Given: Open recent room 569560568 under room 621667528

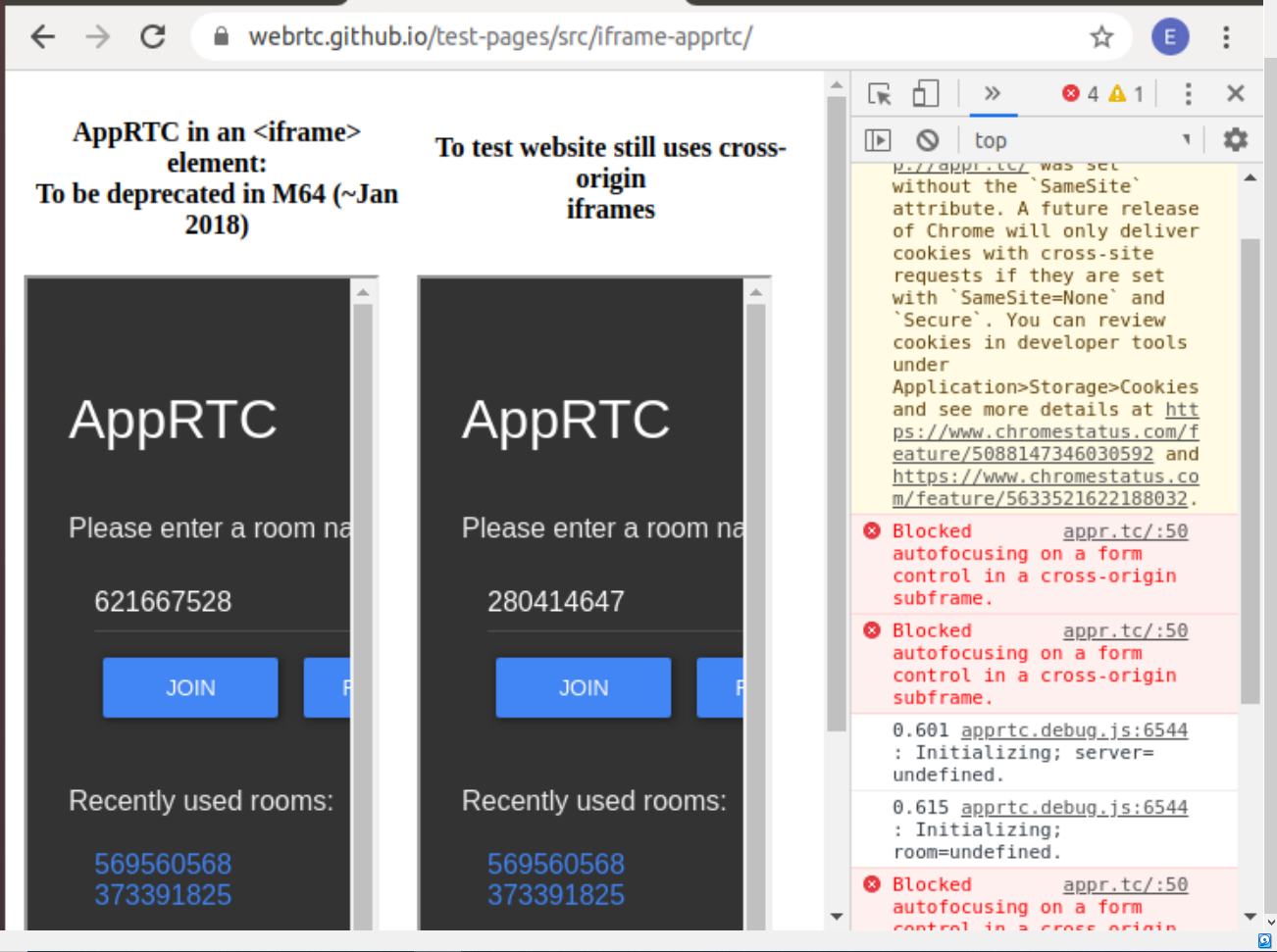Looking at the screenshot, I should pyautogui.click(x=163, y=864).
